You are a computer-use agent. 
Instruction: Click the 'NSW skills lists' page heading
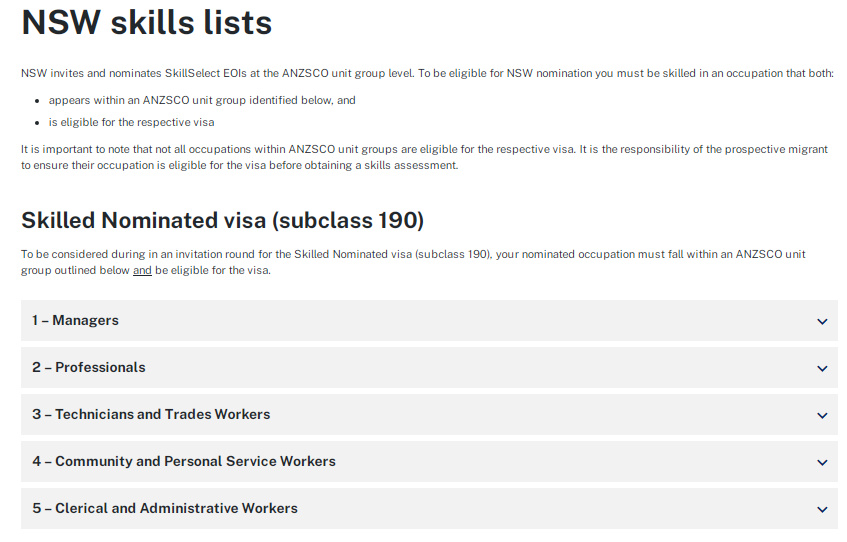coord(147,22)
